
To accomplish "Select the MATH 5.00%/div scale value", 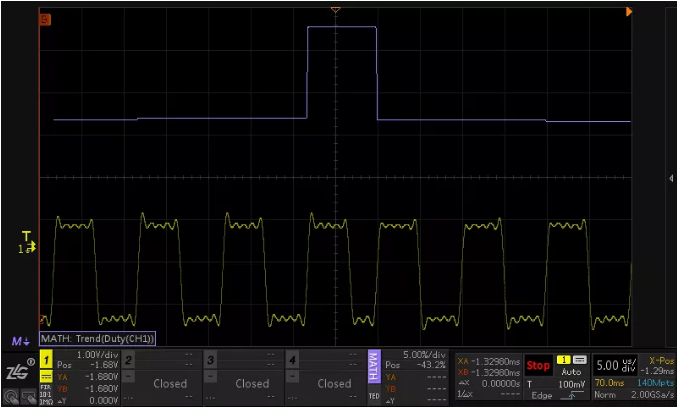I will [424, 355].
